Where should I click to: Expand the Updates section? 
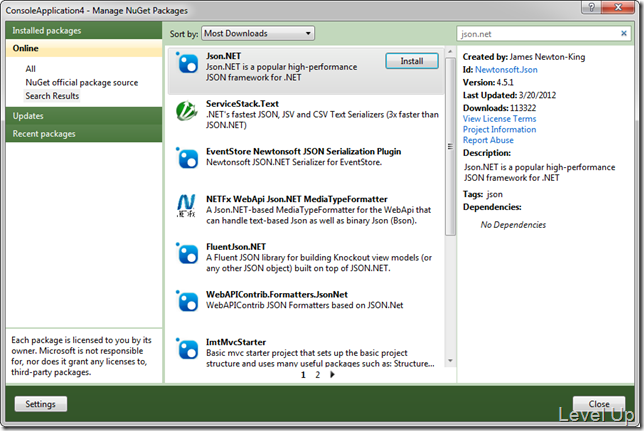pyautogui.click(x=84, y=116)
